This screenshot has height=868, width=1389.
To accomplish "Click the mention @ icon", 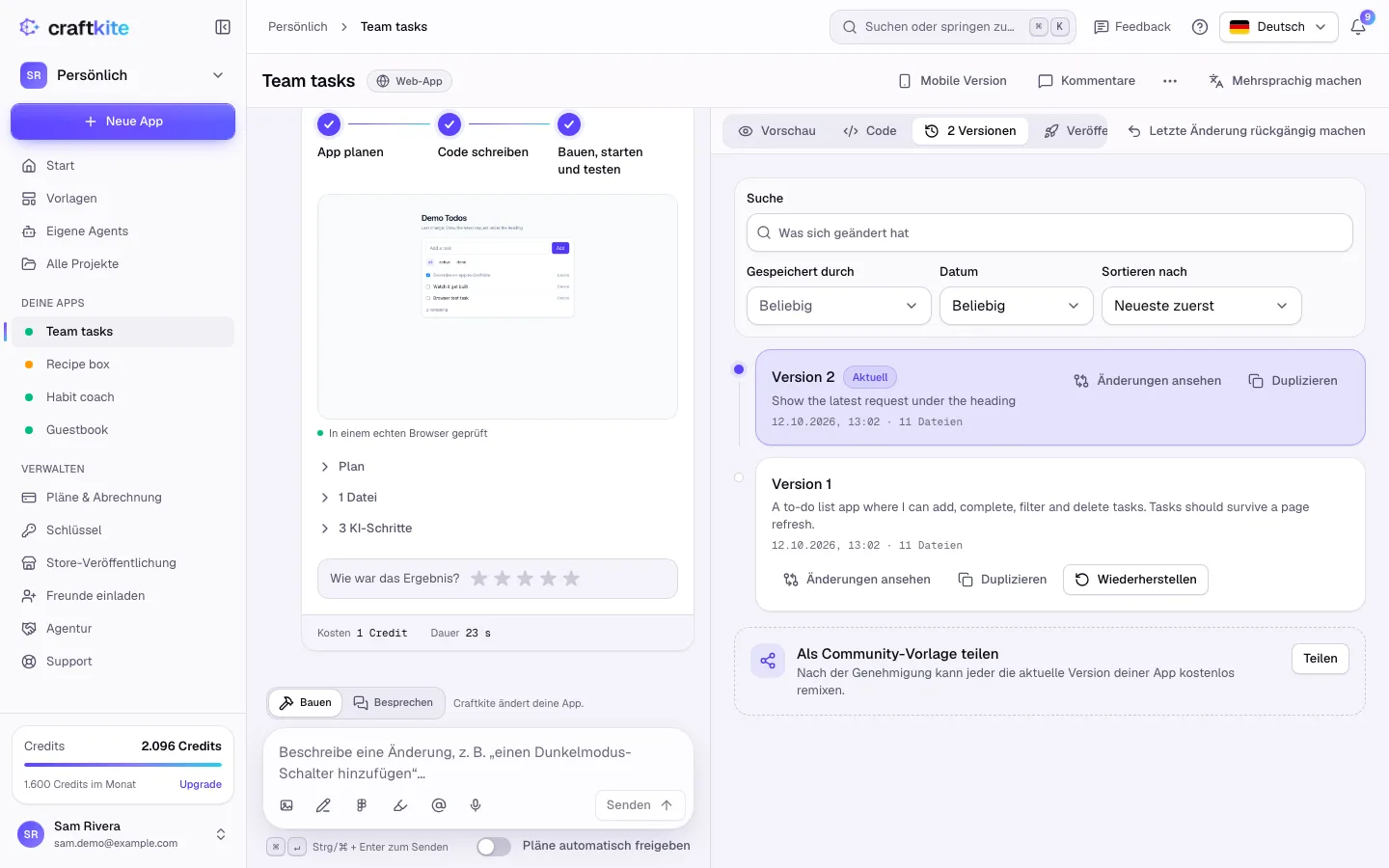I will [x=439, y=805].
